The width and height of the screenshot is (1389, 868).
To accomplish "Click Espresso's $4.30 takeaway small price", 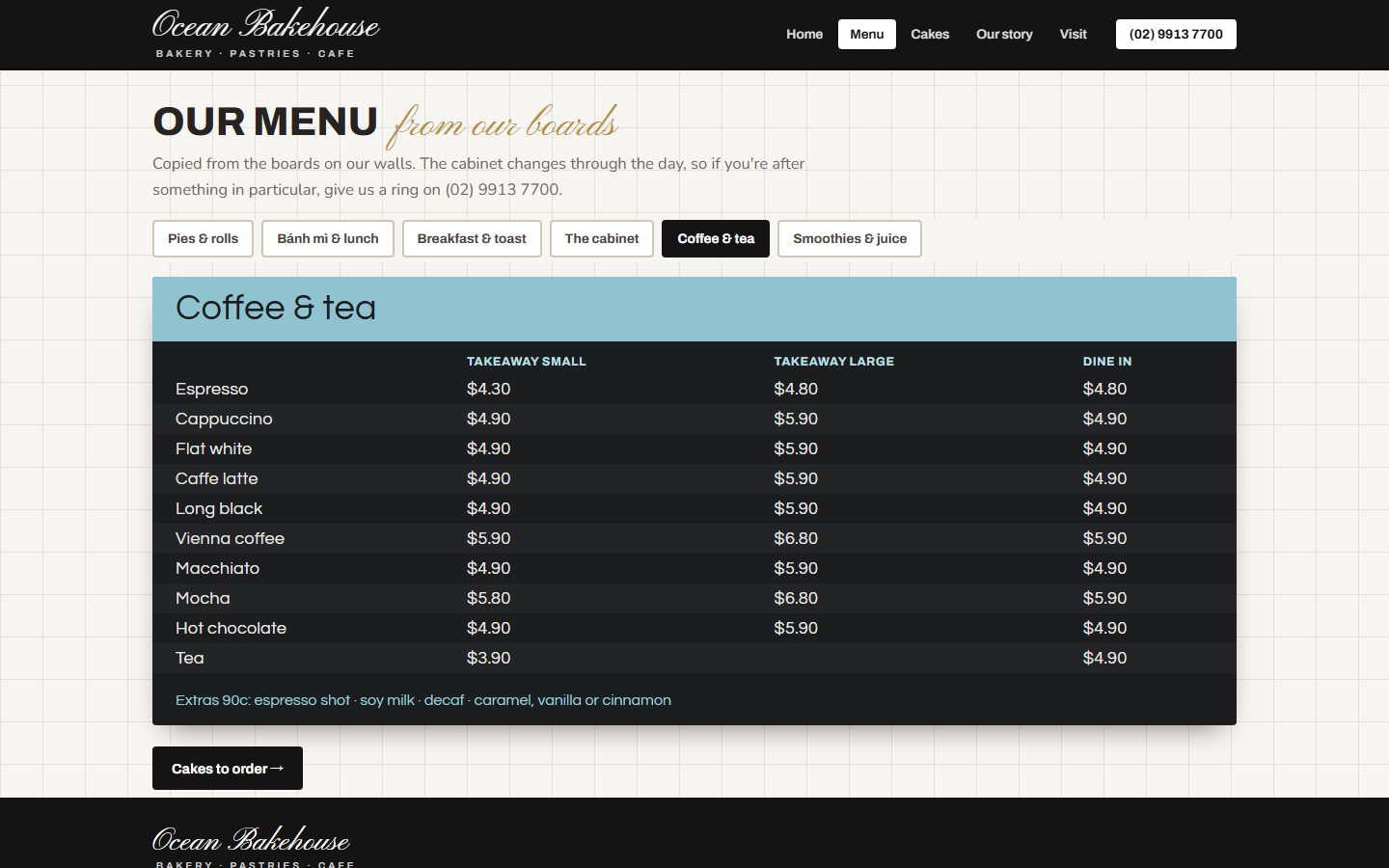I will click(489, 389).
